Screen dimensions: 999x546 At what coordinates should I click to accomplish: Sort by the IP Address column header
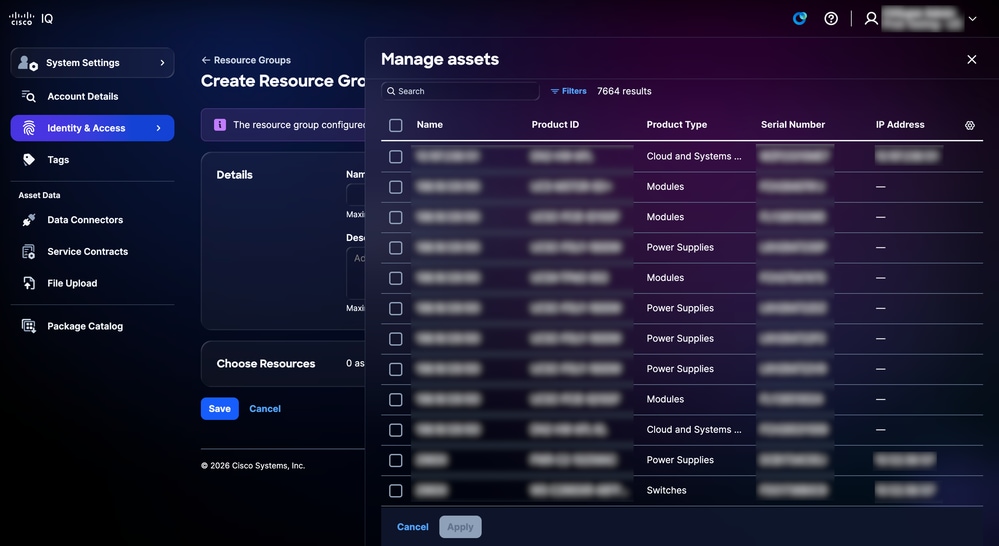click(900, 125)
